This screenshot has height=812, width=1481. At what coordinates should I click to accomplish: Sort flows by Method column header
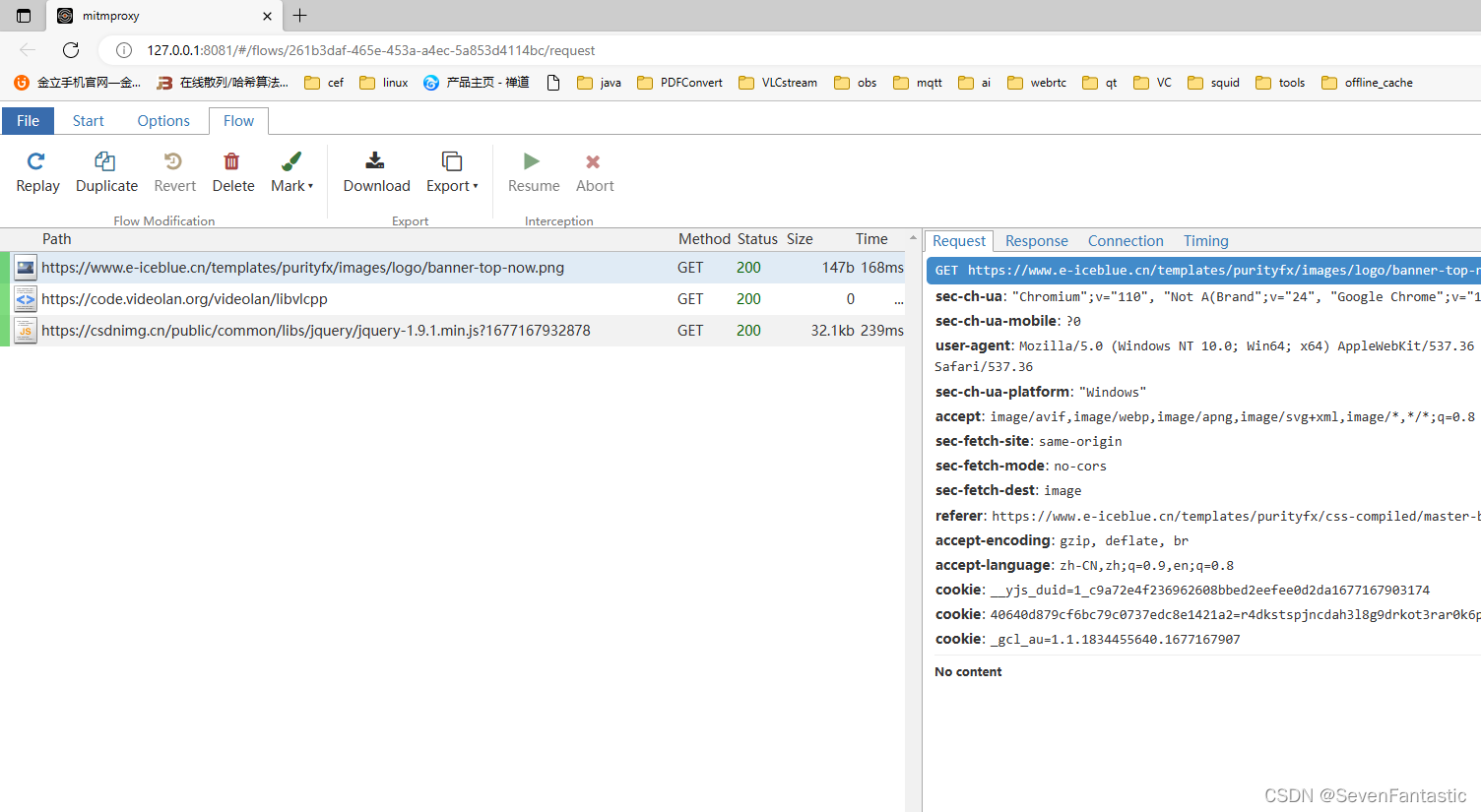(x=704, y=239)
